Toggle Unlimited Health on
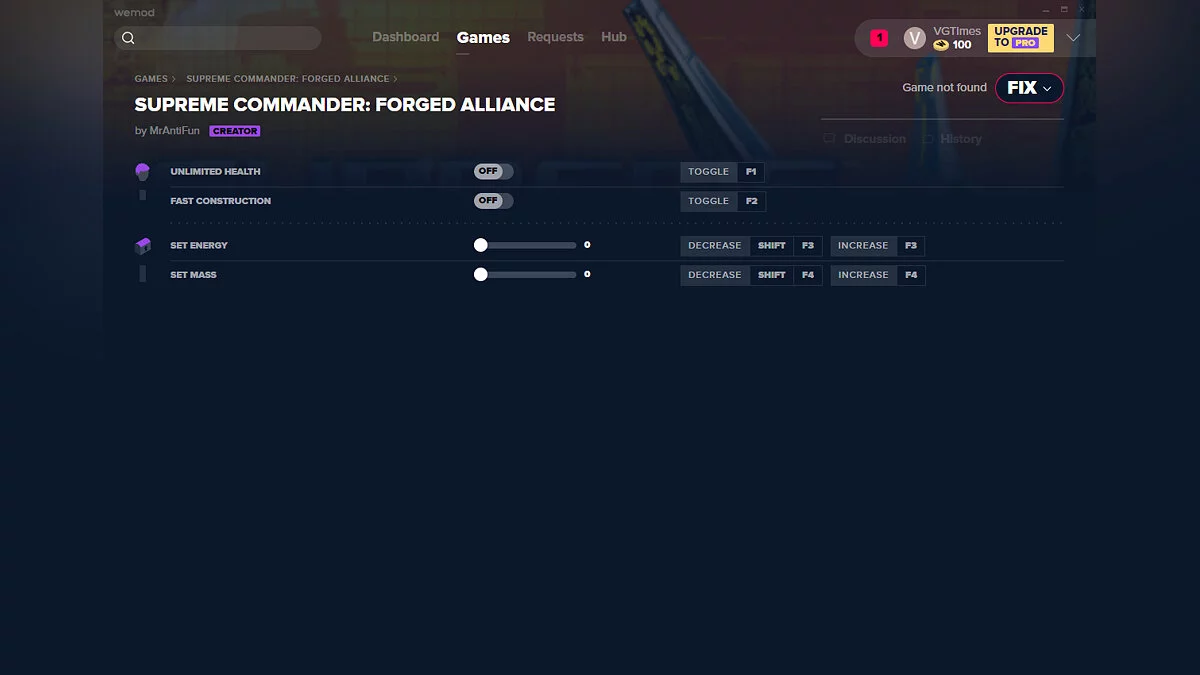 click(493, 171)
